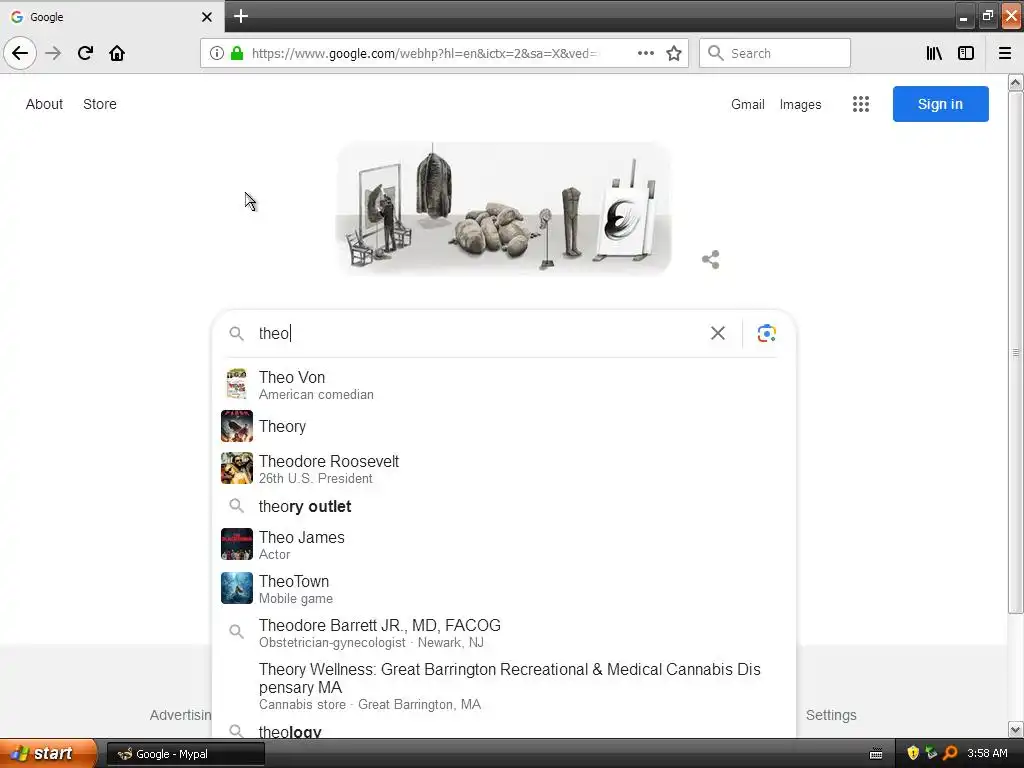This screenshot has width=1024, height=768.
Task: Search by image with Google Lens
Action: click(766, 333)
